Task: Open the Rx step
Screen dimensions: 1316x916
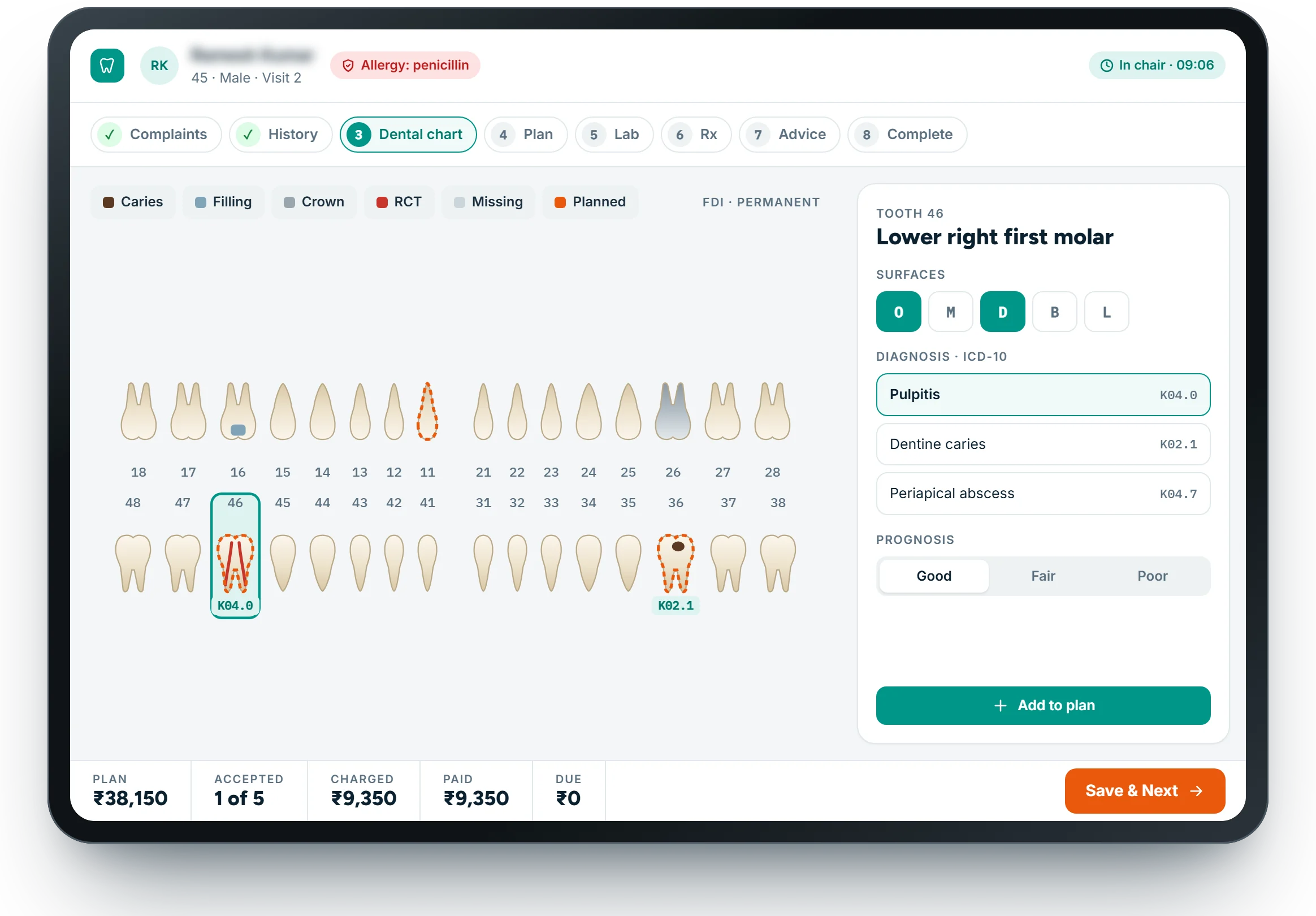Action: pos(696,135)
